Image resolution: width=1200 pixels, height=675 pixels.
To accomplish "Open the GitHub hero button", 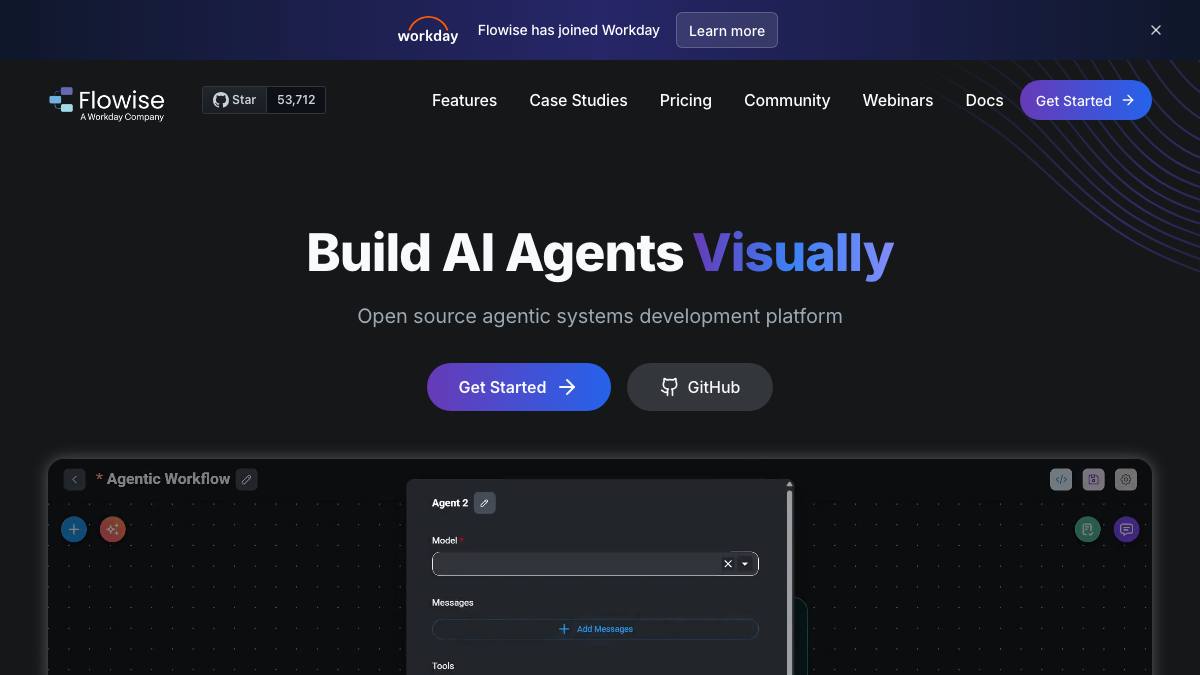I will (700, 387).
